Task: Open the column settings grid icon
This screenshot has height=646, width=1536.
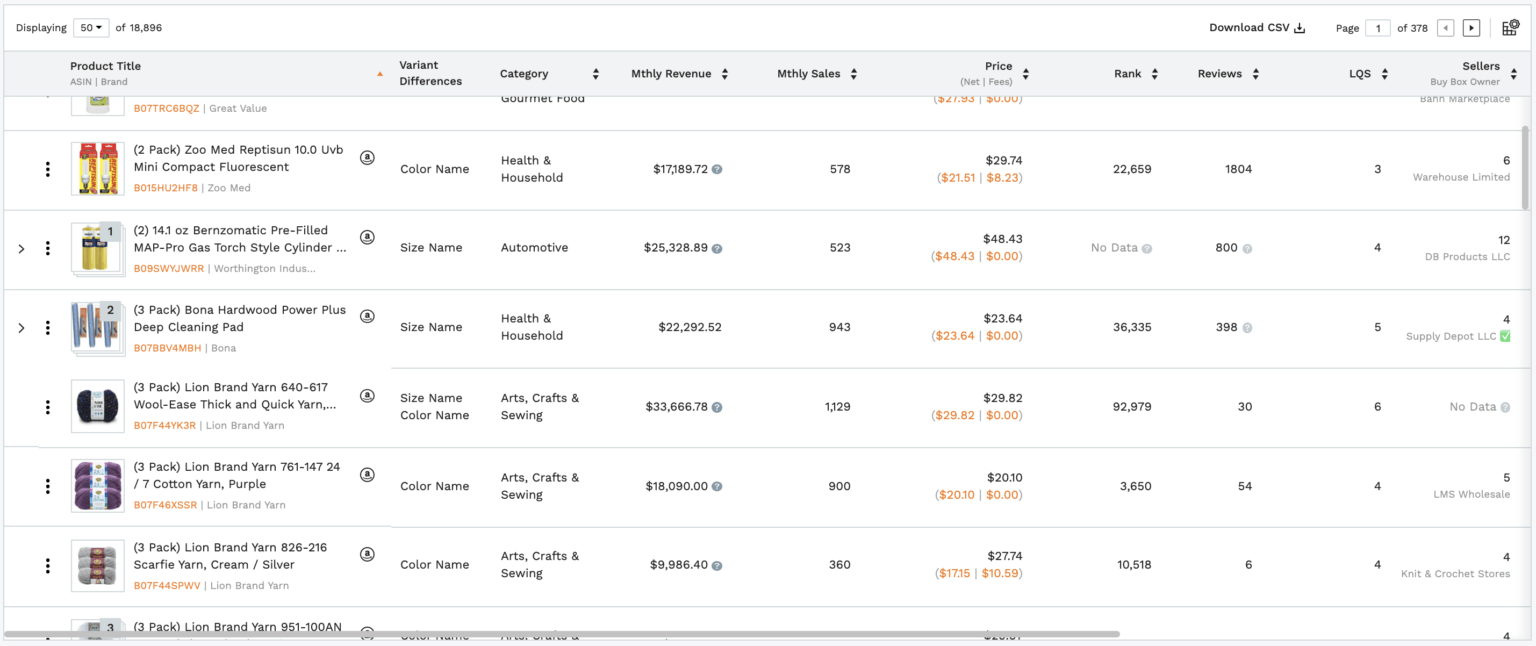Action: click(x=1510, y=28)
